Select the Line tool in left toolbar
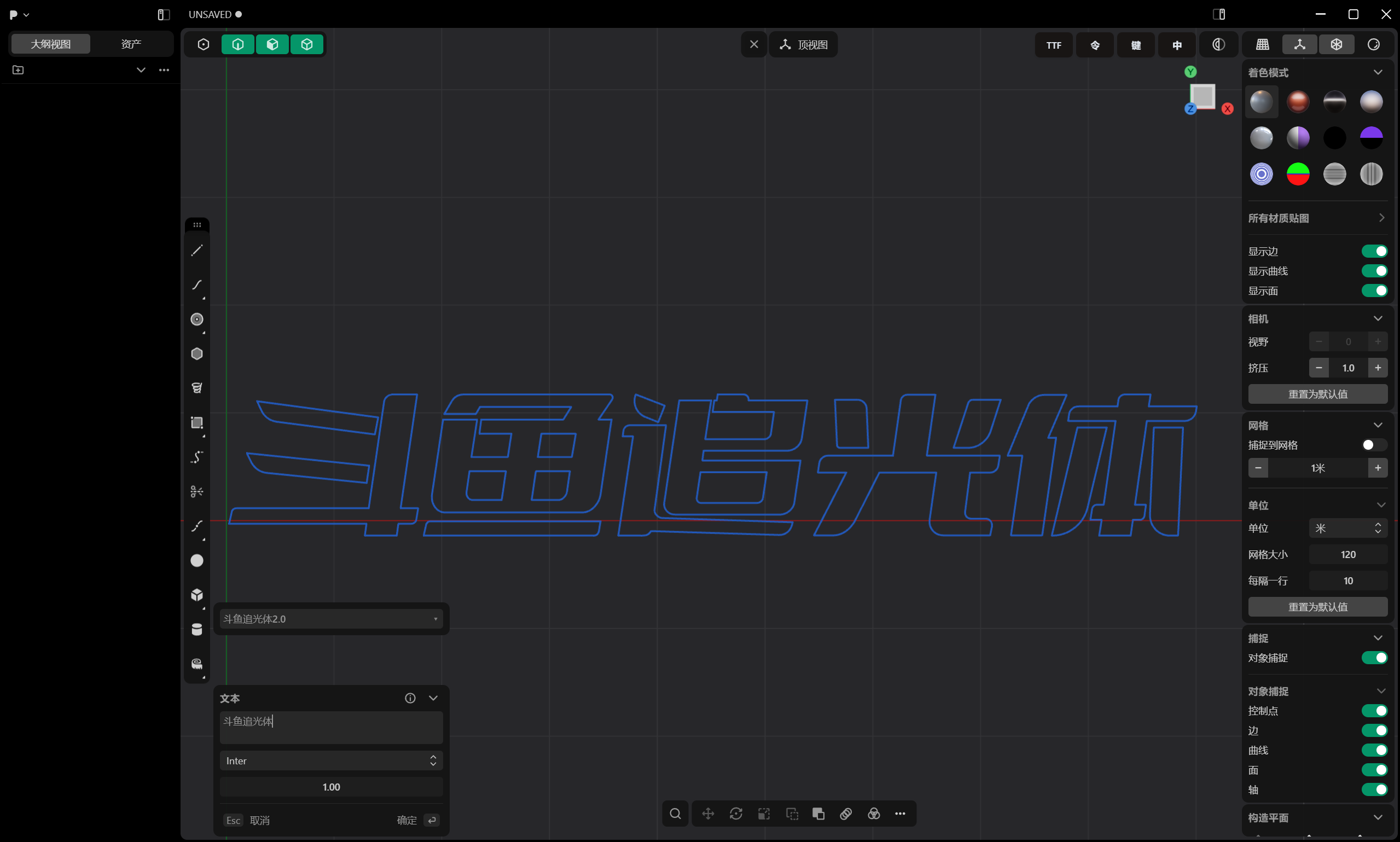Screen dimensions: 1400x842 (x=197, y=250)
